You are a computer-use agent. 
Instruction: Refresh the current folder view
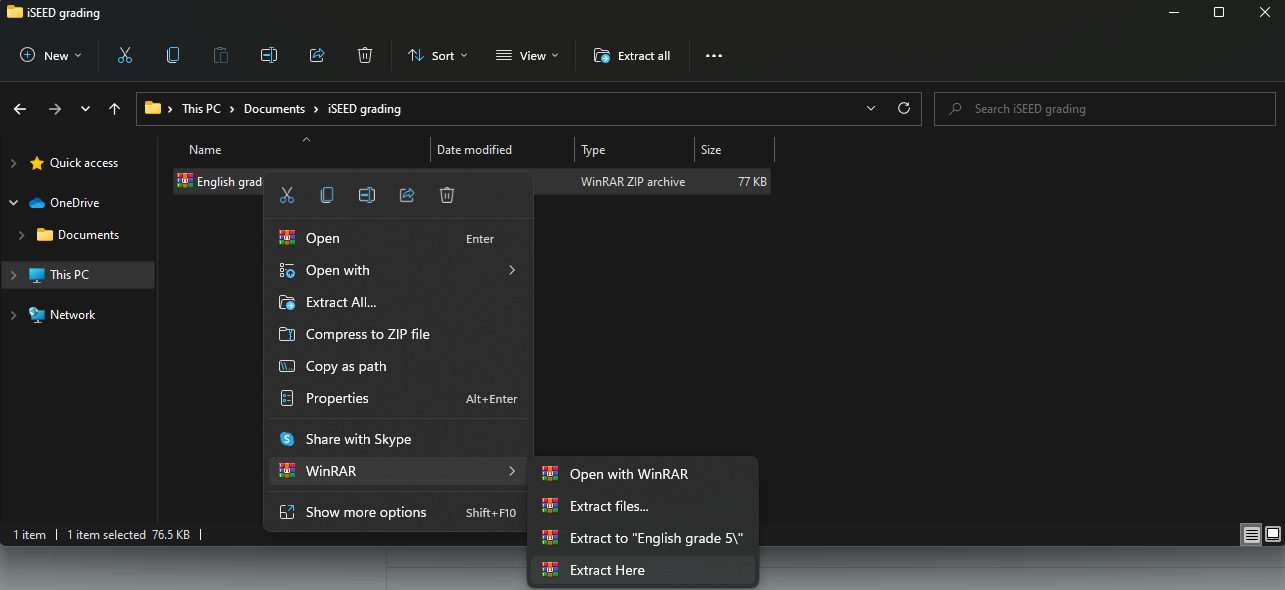tap(904, 109)
